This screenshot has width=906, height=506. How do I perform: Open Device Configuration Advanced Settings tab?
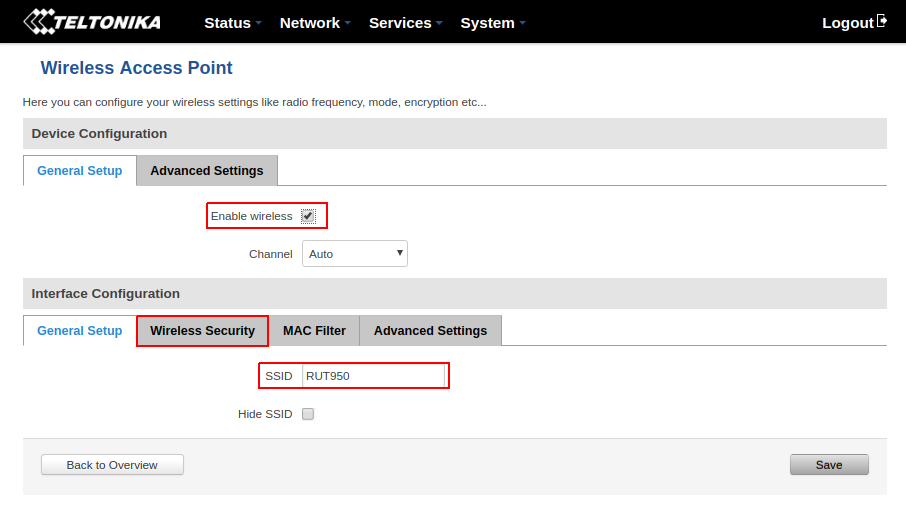pos(206,171)
